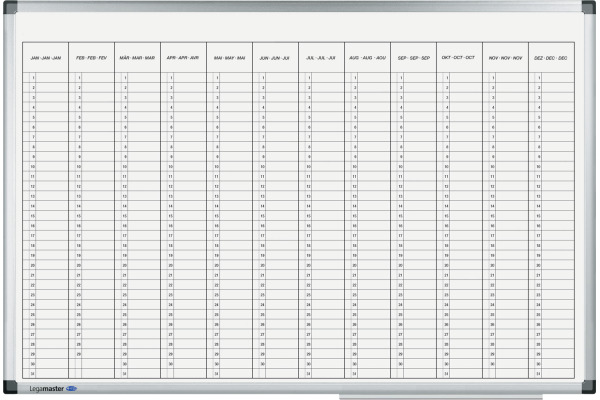Click day 15 in the JUN column
The image size is (600, 400).
[x=262, y=216]
